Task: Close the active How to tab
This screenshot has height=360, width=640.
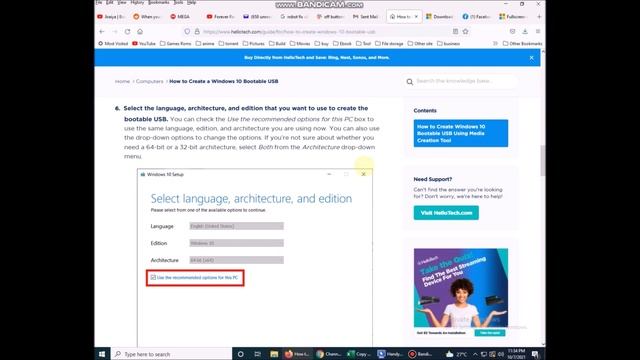Action: [416, 16]
